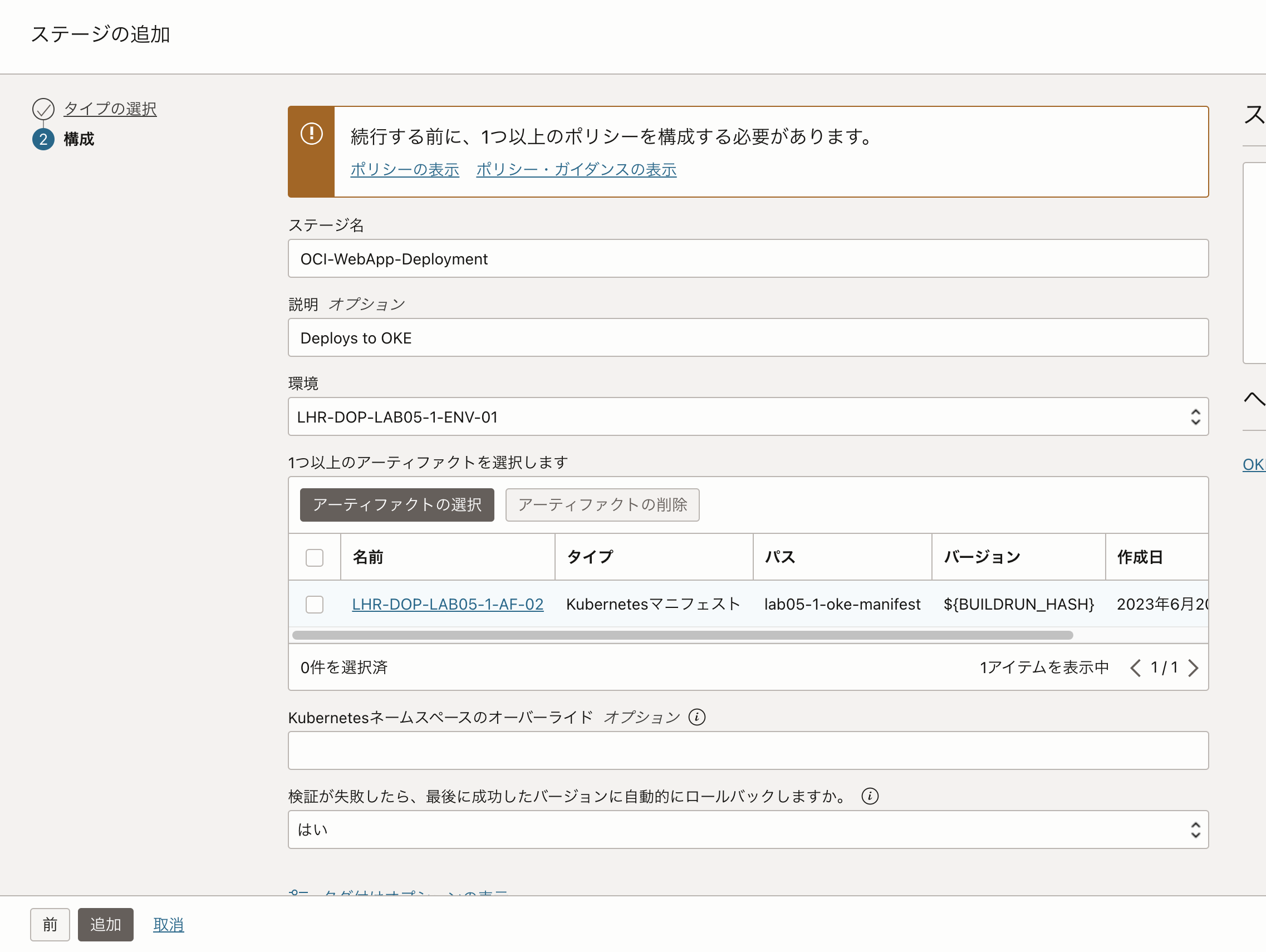Screen dimensions: 1266x952
Task: Click the checkmark icon beside タイプの選択
Action: click(43, 109)
